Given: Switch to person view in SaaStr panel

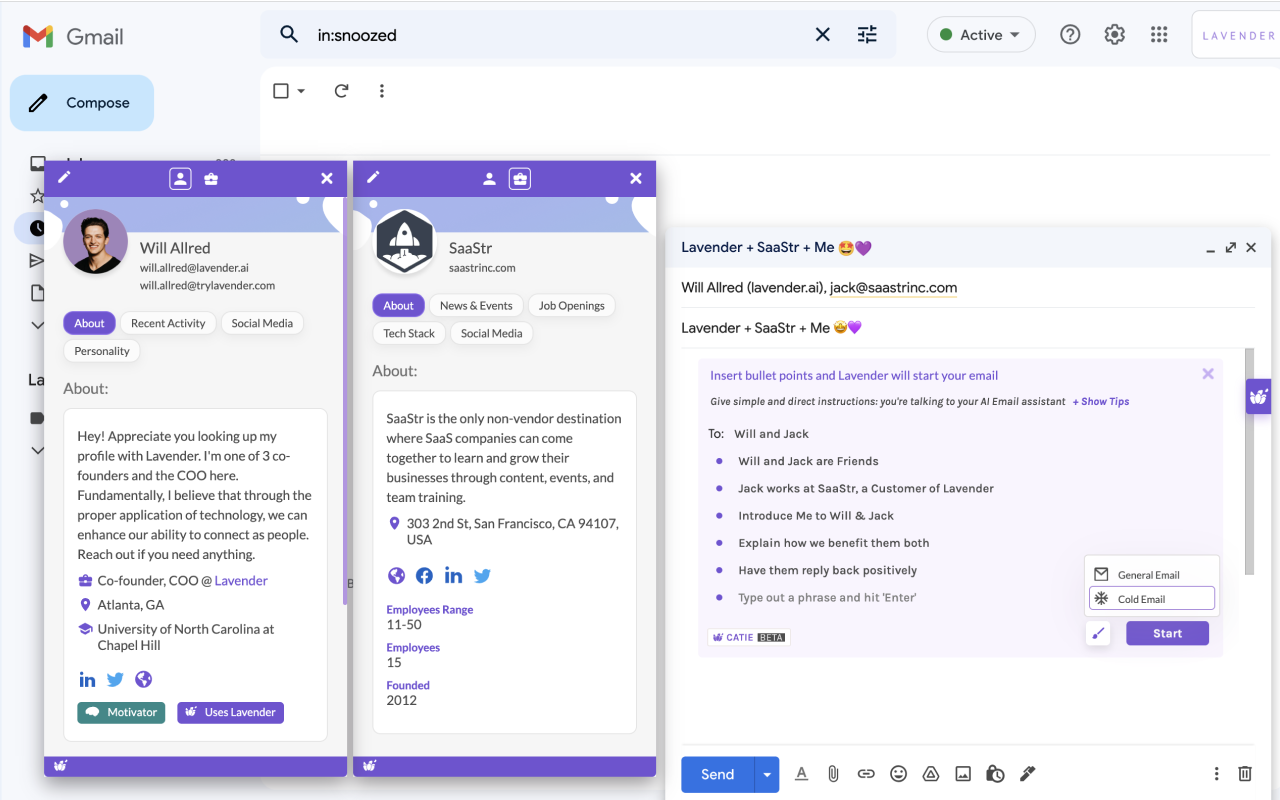Looking at the screenshot, I should [489, 179].
